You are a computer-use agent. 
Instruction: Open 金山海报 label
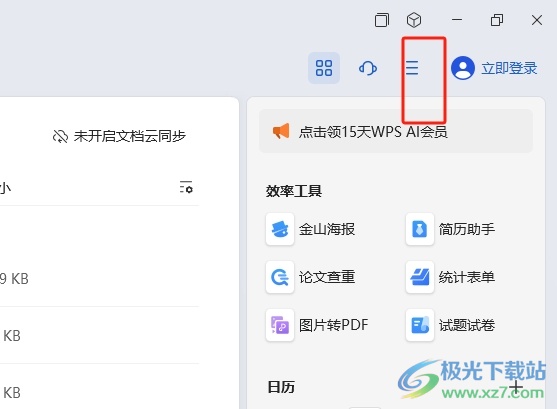pos(327,229)
